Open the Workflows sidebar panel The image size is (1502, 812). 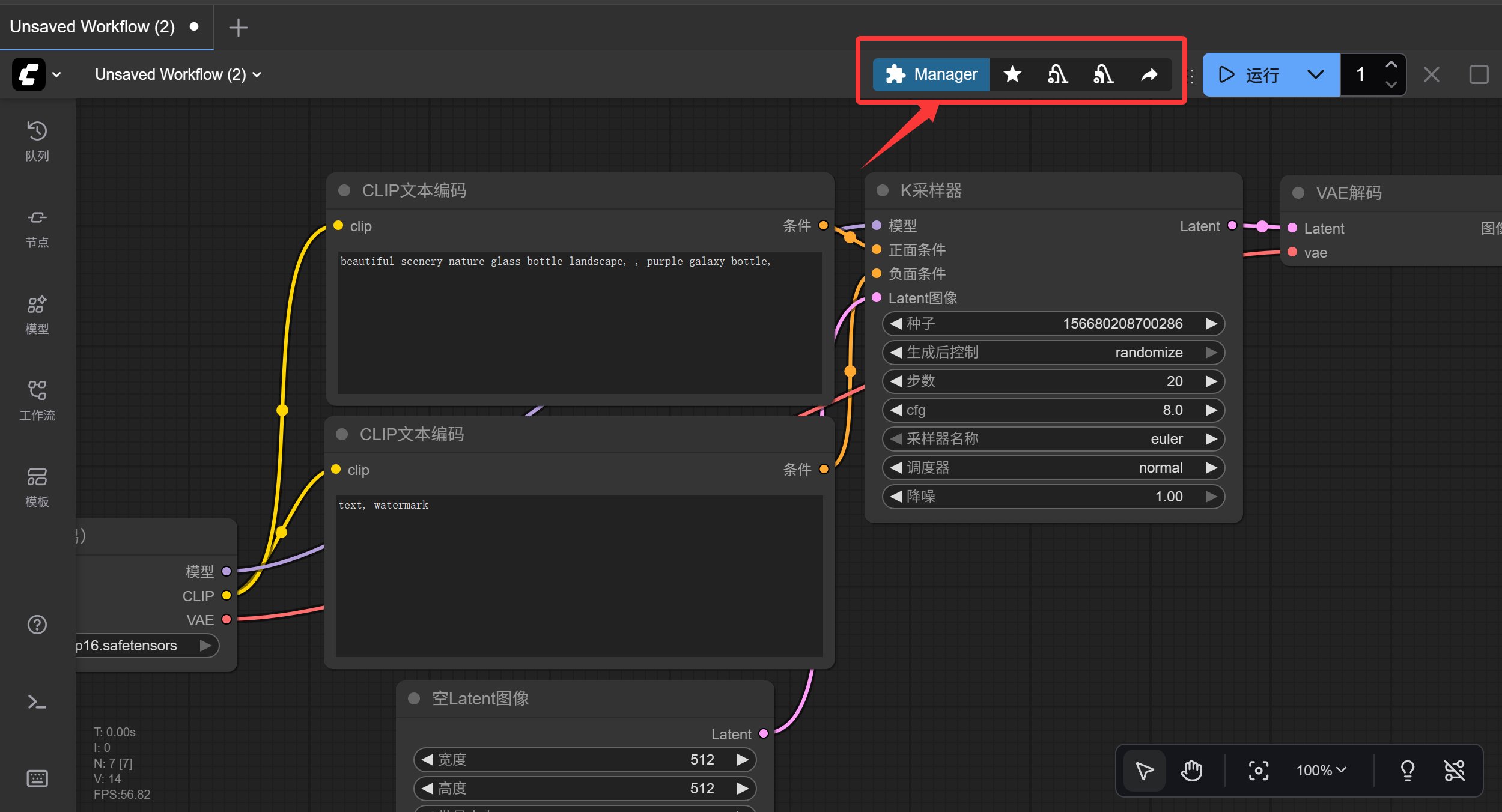[37, 401]
